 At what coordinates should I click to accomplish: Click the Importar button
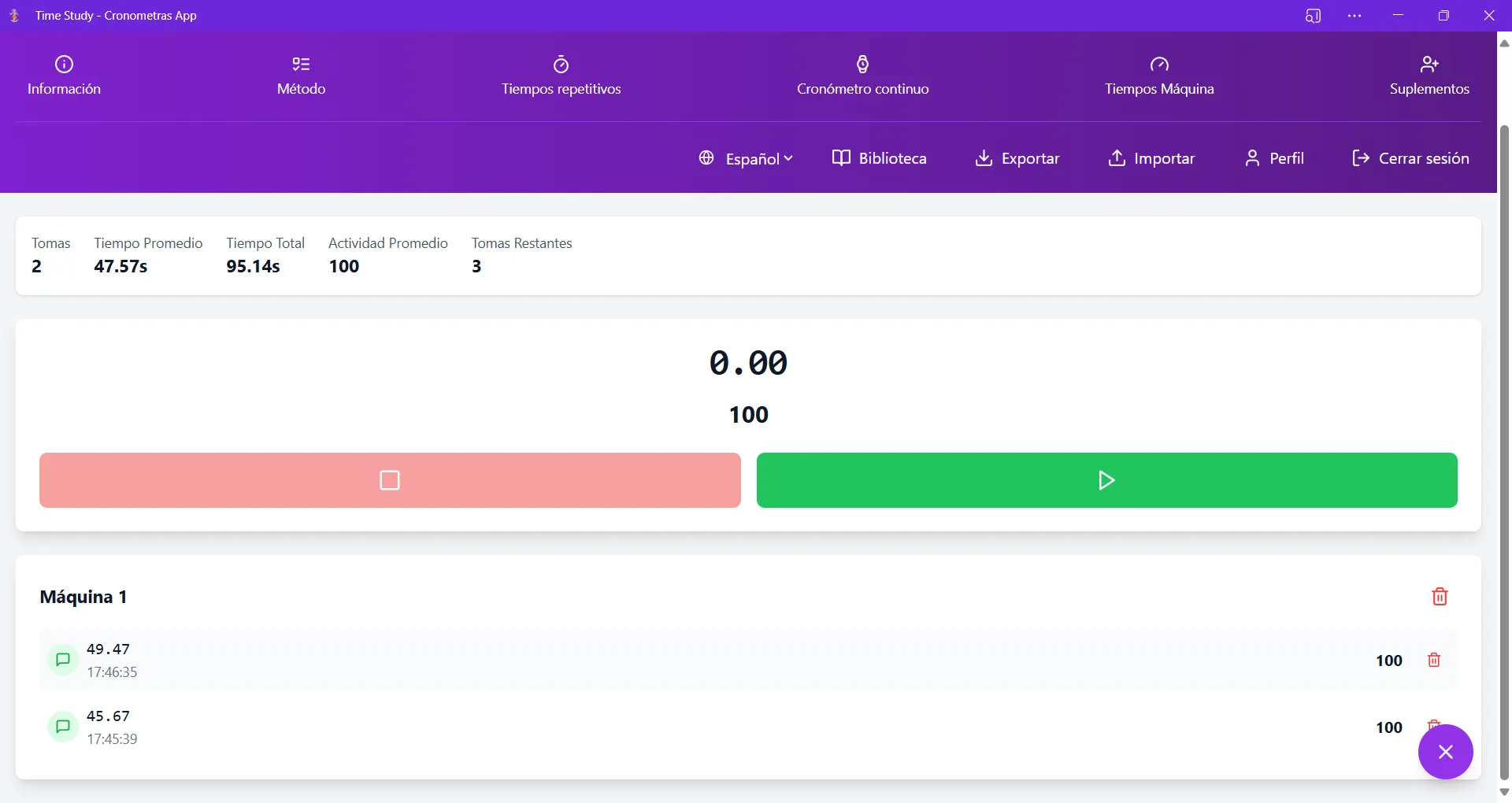[1151, 158]
